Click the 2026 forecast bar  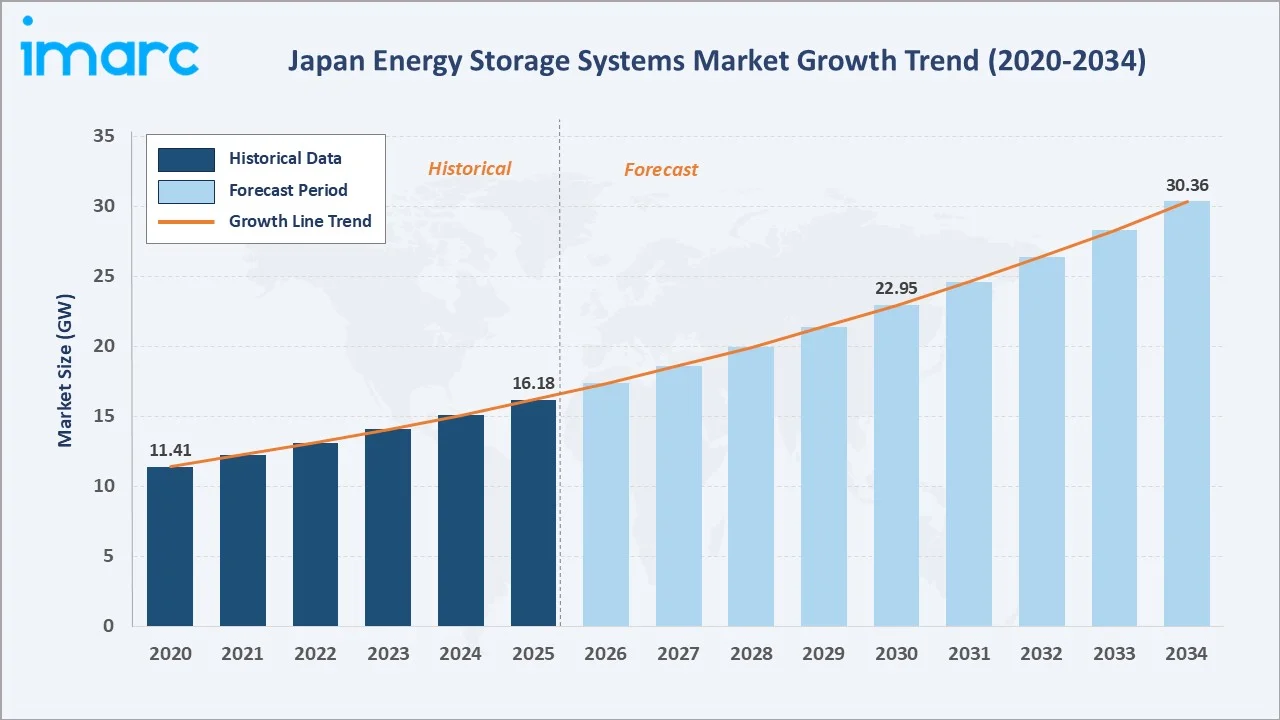pos(606,504)
